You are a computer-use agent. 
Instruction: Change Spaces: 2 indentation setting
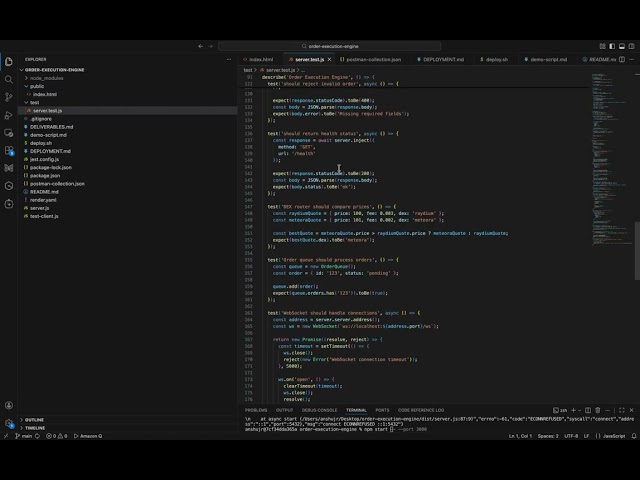pos(548,436)
